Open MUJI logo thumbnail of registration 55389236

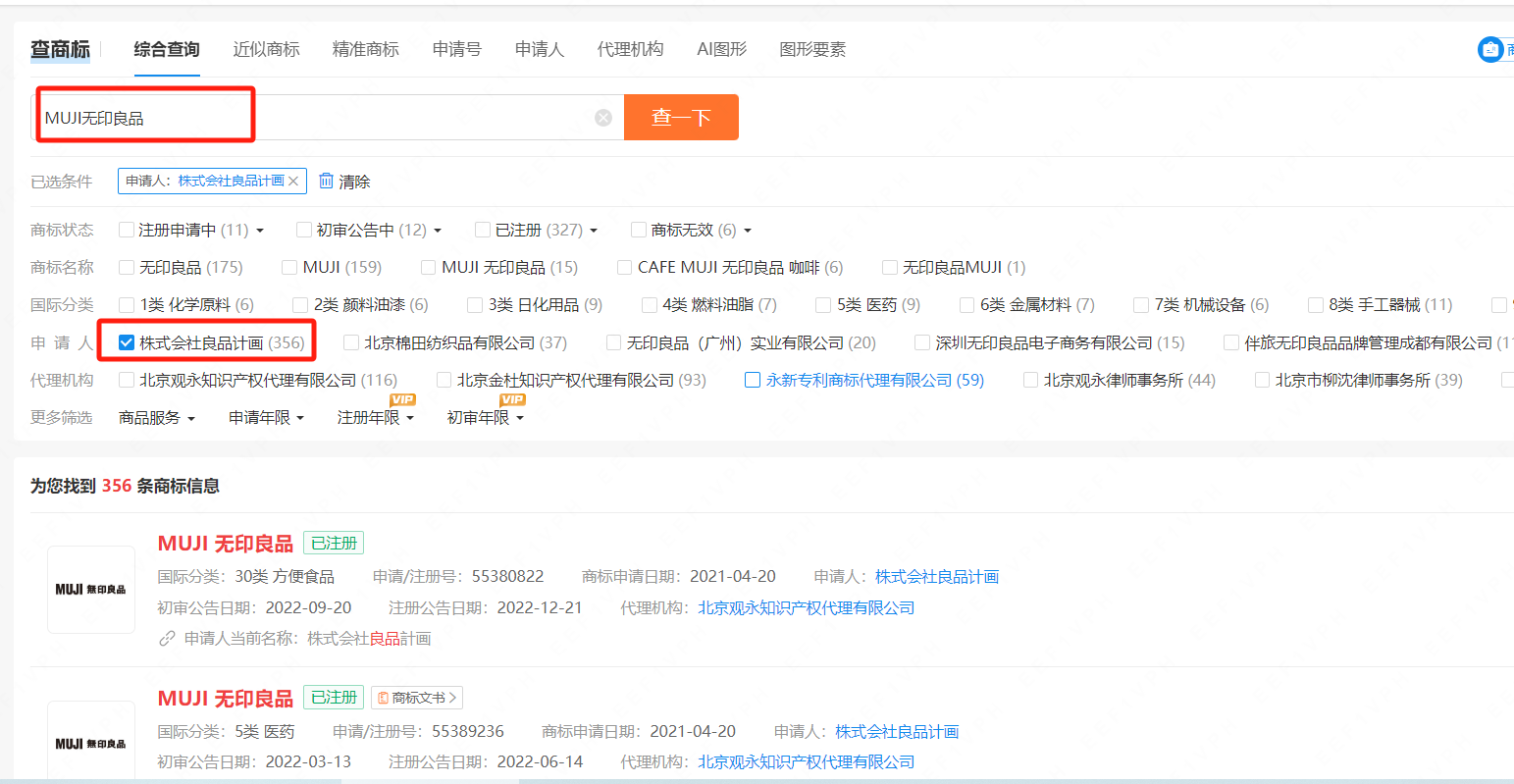pos(91,743)
